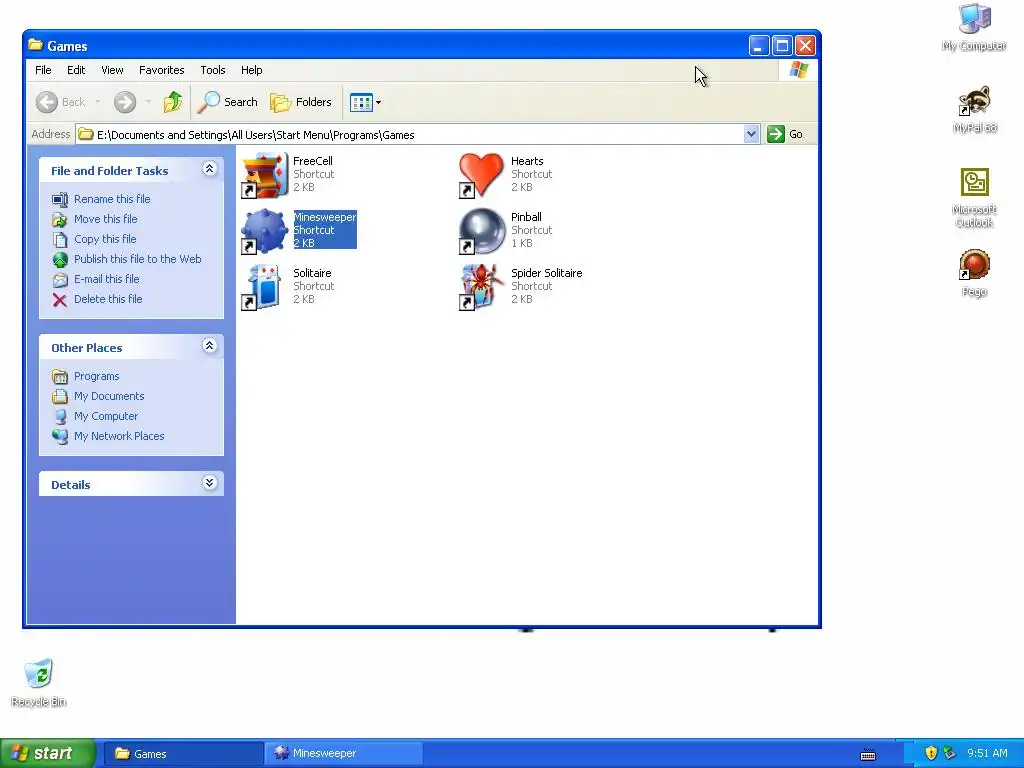Select the Solitaire card icon
1024x768 pixels.
tap(264, 287)
